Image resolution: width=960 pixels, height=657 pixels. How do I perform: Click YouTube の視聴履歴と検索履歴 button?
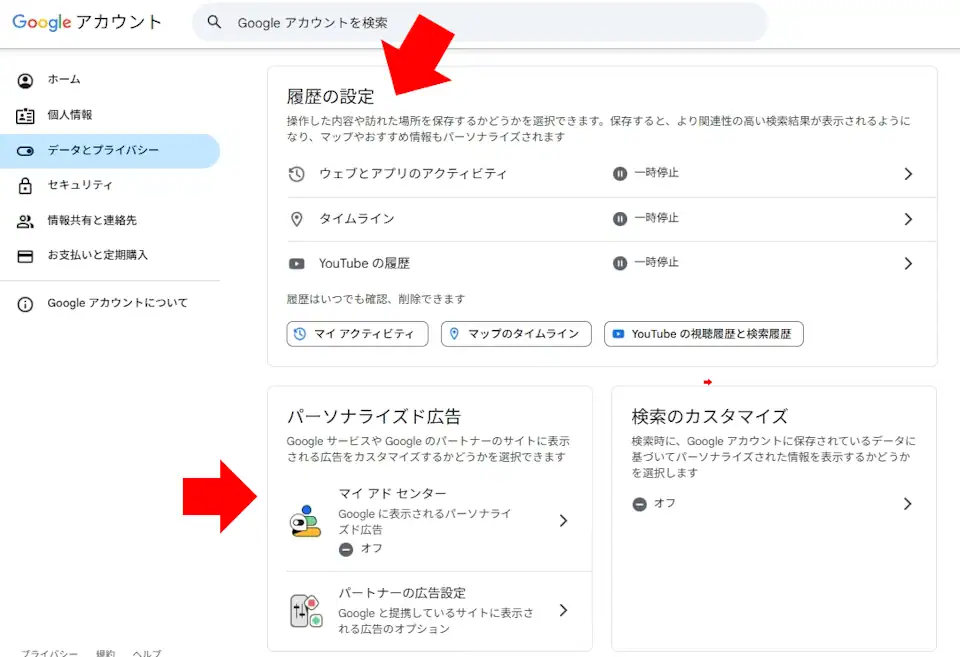703,334
